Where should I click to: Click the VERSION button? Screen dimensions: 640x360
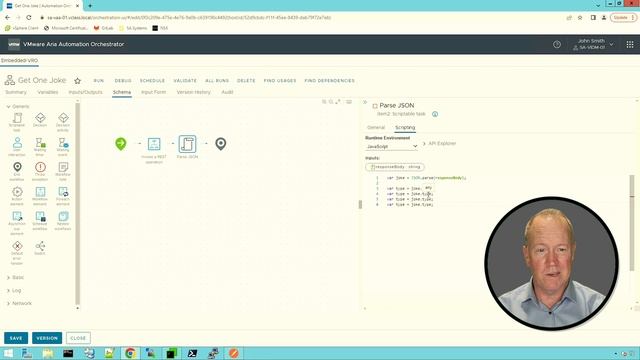pos(47,338)
